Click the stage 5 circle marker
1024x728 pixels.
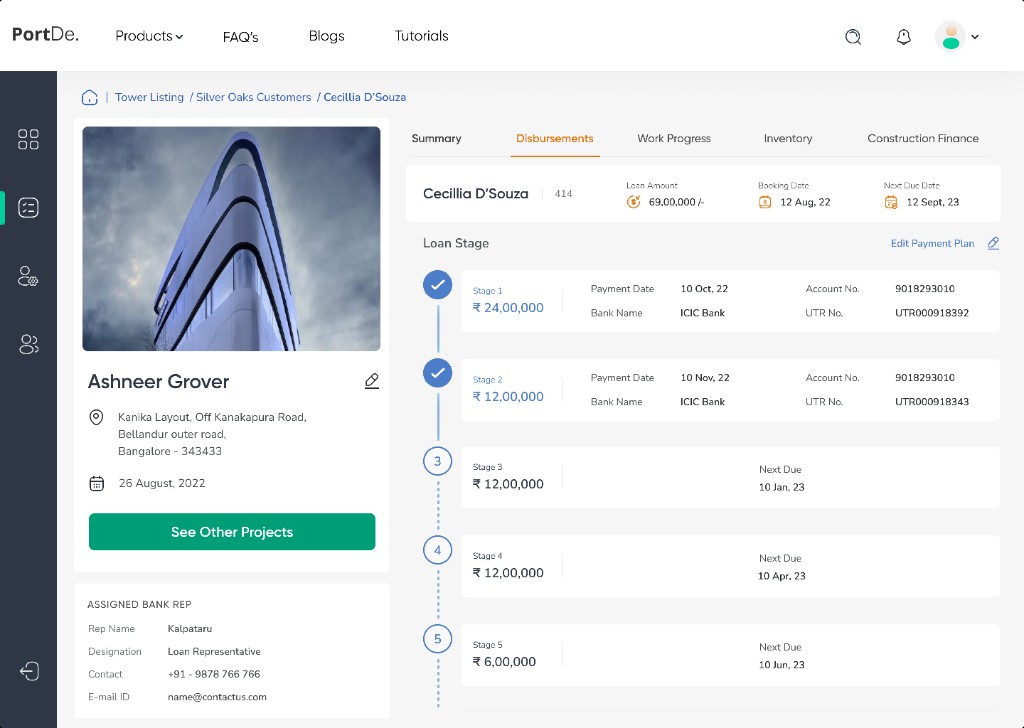[x=438, y=639]
